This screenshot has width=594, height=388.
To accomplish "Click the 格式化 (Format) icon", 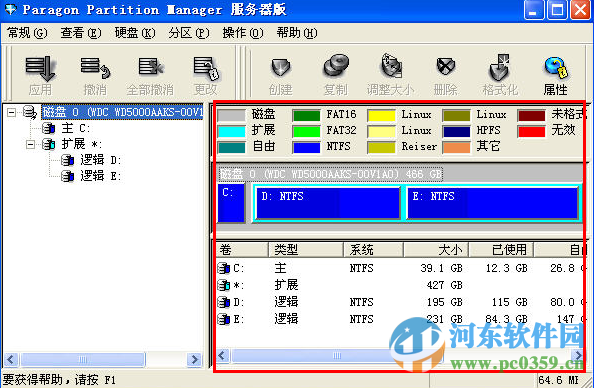I will pos(500,67).
